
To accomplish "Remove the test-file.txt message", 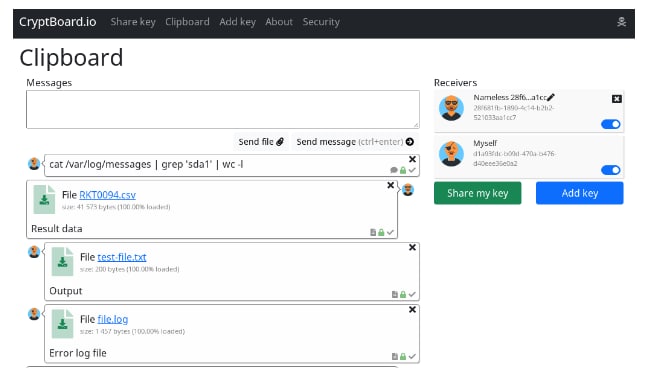I will pos(412,247).
